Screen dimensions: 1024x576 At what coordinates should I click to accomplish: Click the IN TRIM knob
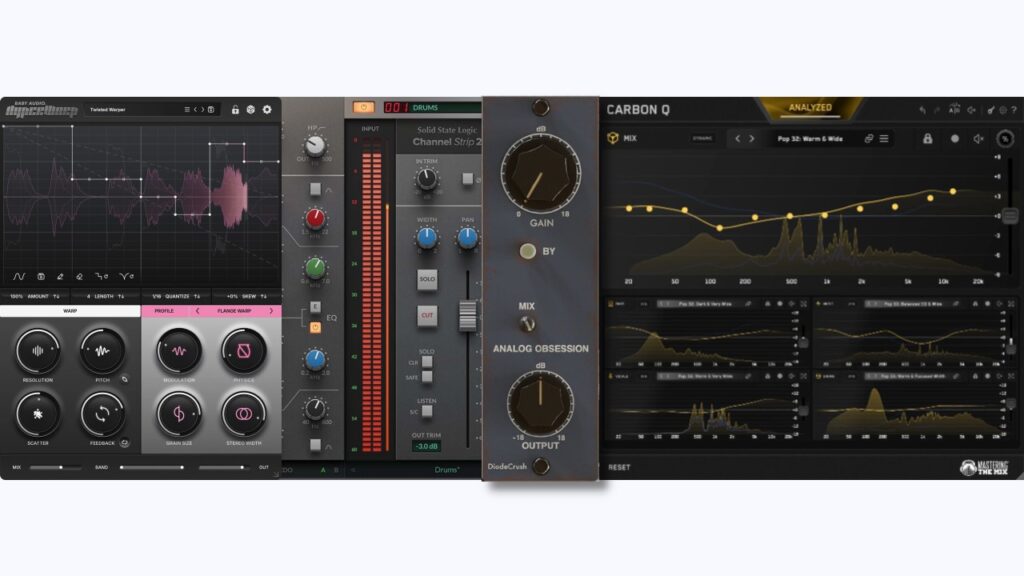(426, 178)
